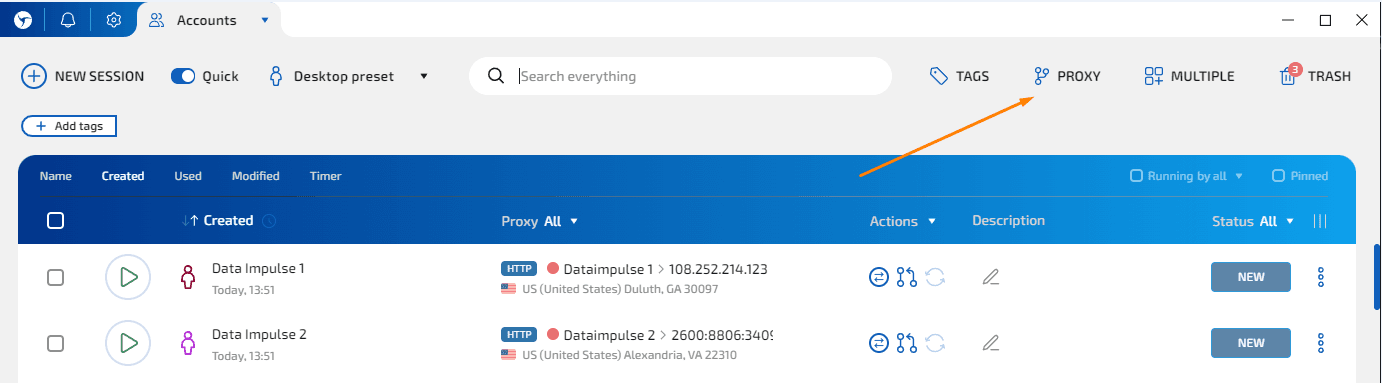Viewport: 1382px width, 383px height.
Task: Click NEW status button for Data Impulse 2
Action: coord(1251,343)
